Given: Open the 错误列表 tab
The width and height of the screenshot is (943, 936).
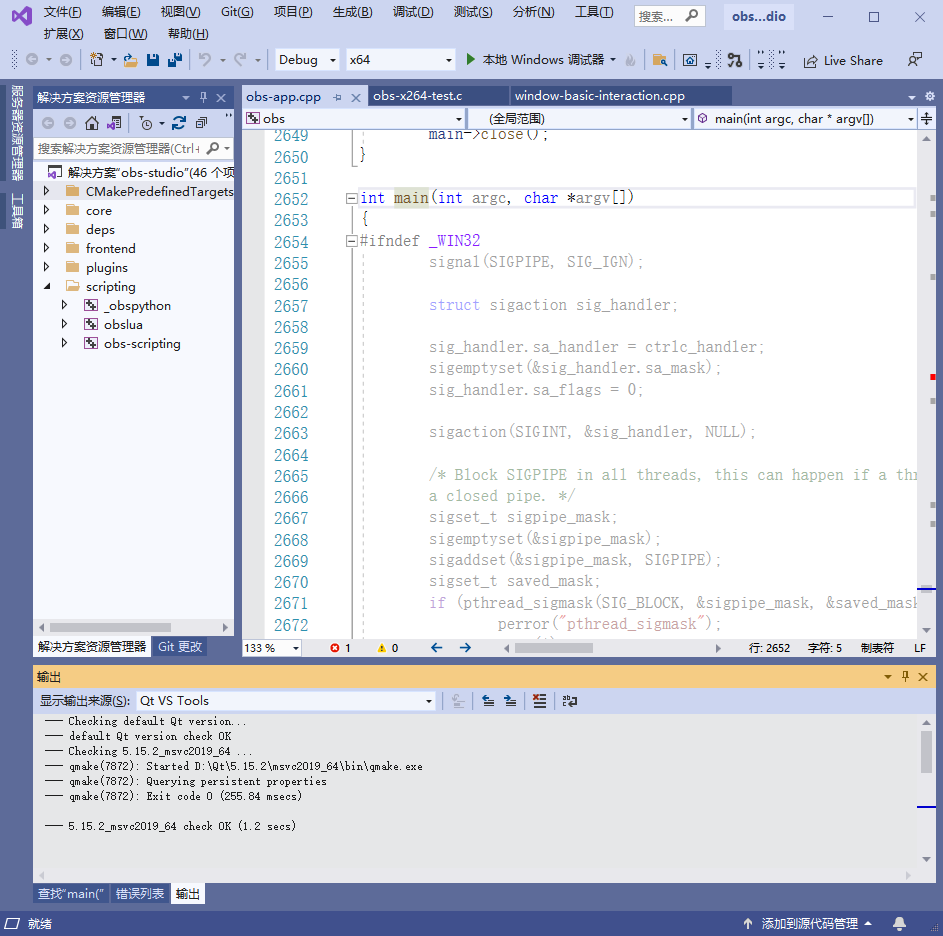Looking at the screenshot, I should (x=140, y=894).
